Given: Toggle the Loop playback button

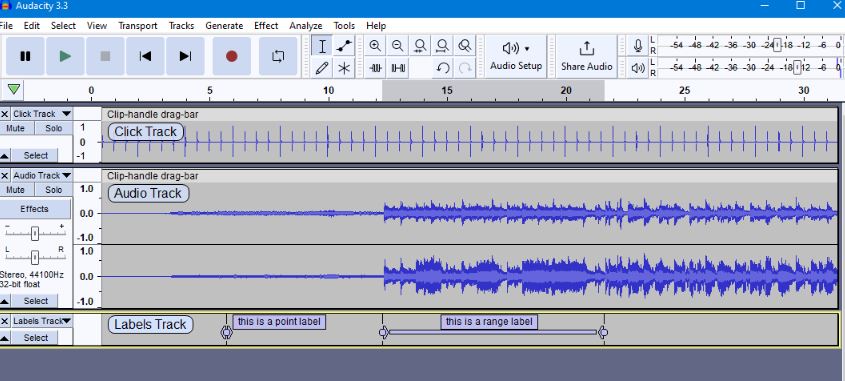Looking at the screenshot, I should pyautogui.click(x=278, y=56).
